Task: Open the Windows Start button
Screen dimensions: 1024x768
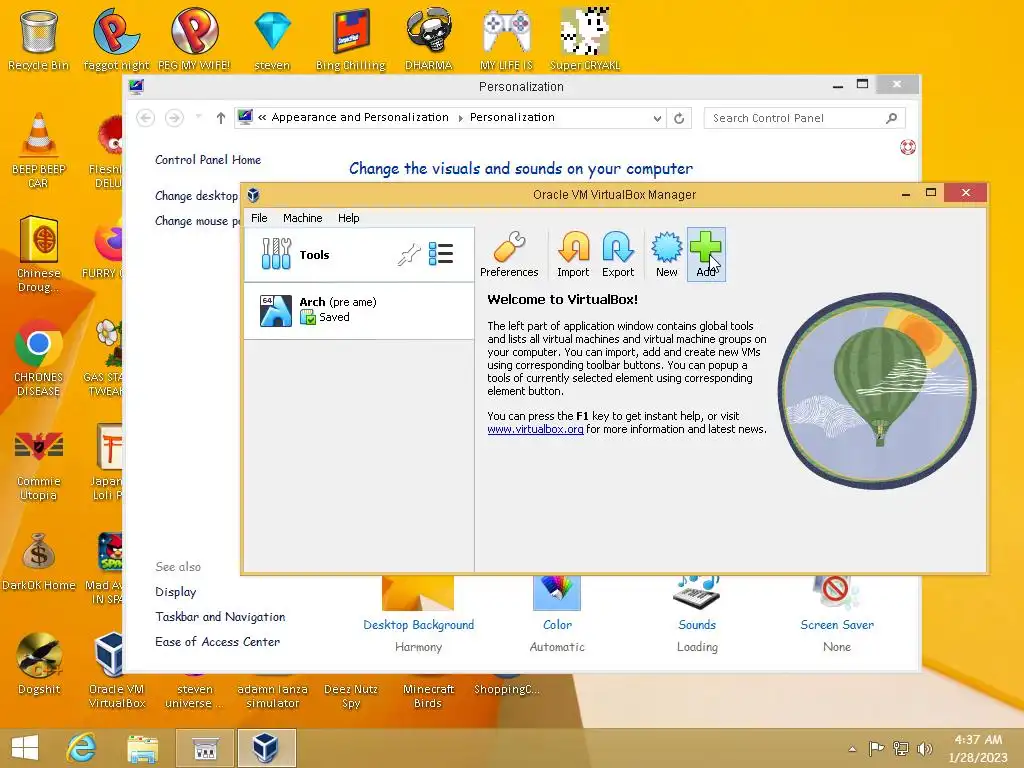Action: pos(25,748)
